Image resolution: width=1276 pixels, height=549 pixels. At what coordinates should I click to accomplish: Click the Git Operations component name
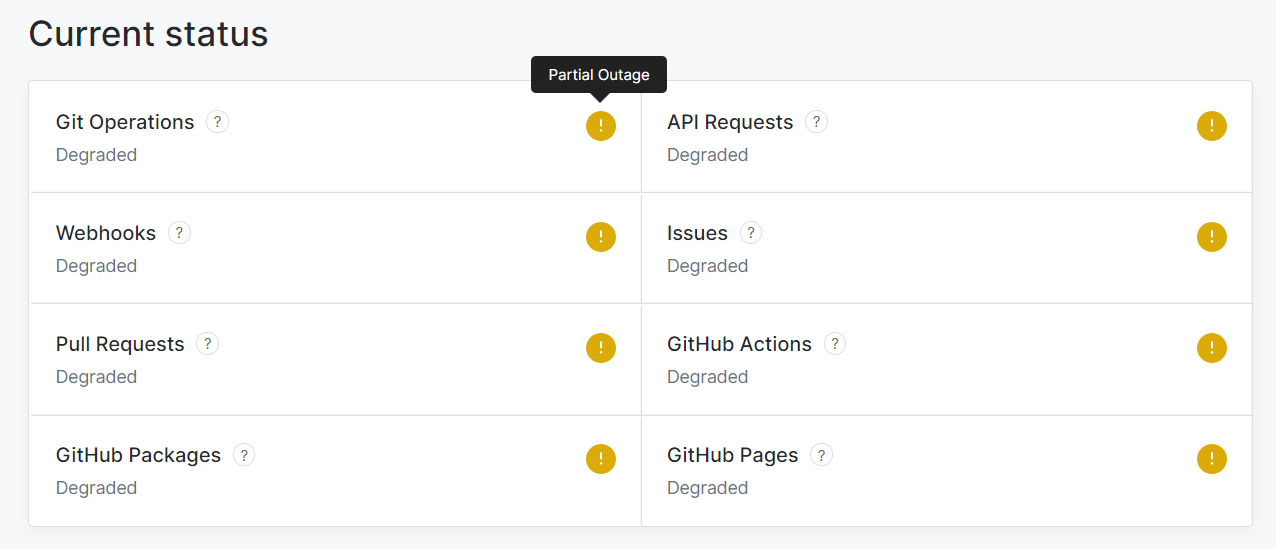point(125,122)
